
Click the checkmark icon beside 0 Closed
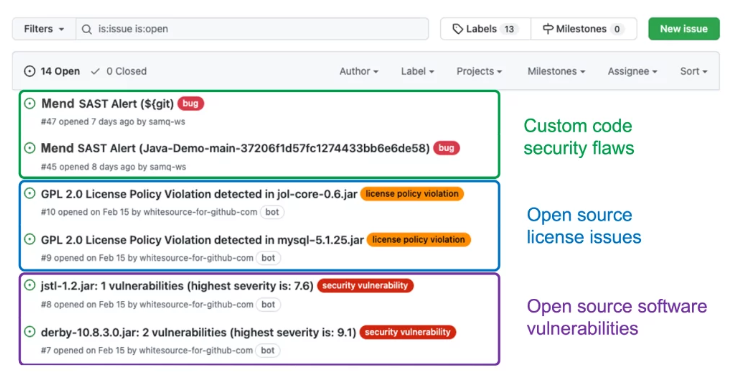point(95,71)
